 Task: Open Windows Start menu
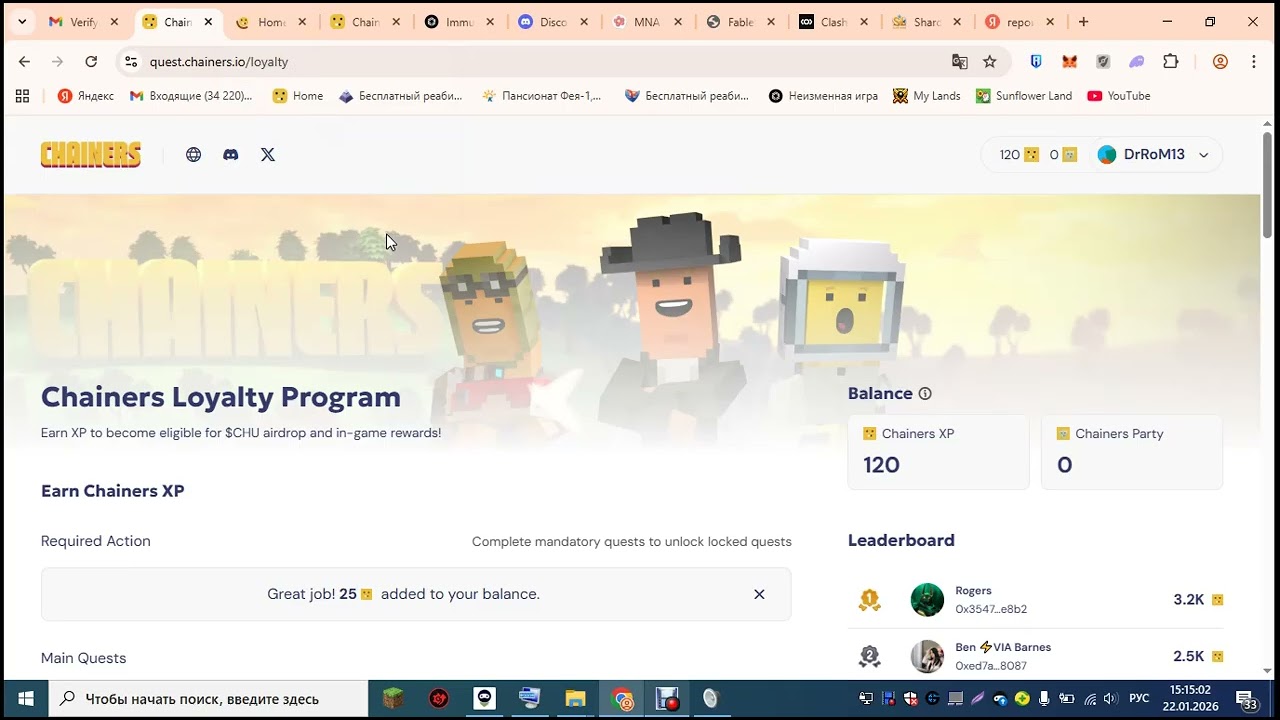coord(25,699)
